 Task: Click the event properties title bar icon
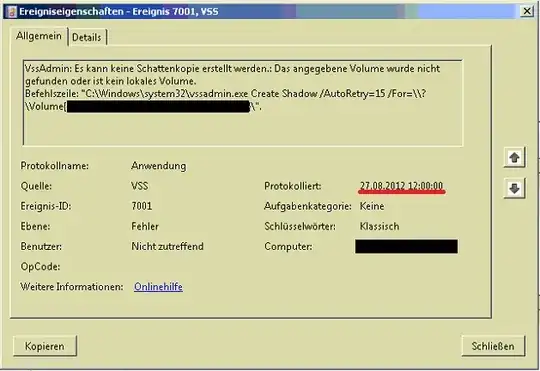pyautogui.click(x=12, y=11)
